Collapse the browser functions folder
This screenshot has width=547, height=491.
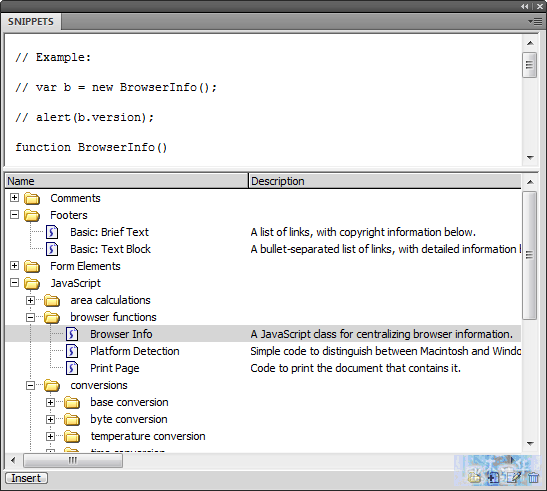(31, 317)
